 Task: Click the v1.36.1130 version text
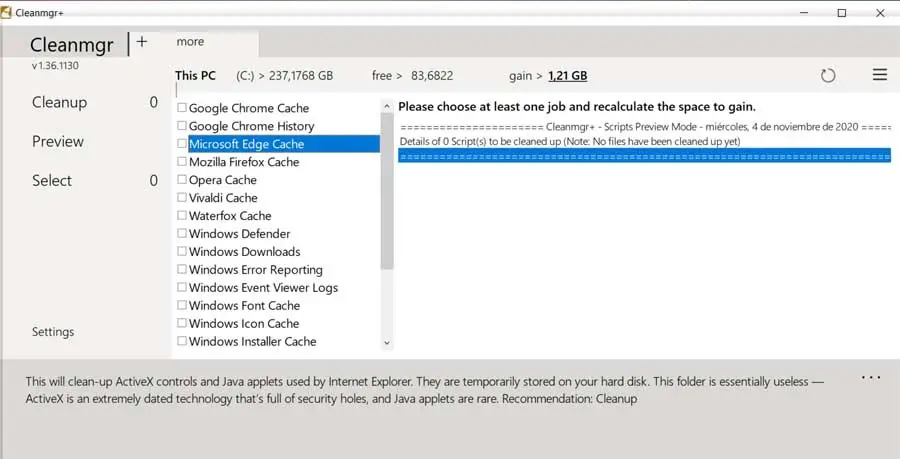tap(55, 65)
